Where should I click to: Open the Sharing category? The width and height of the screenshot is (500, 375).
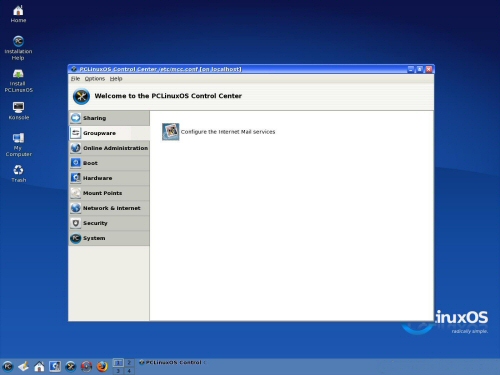[x=109, y=118]
